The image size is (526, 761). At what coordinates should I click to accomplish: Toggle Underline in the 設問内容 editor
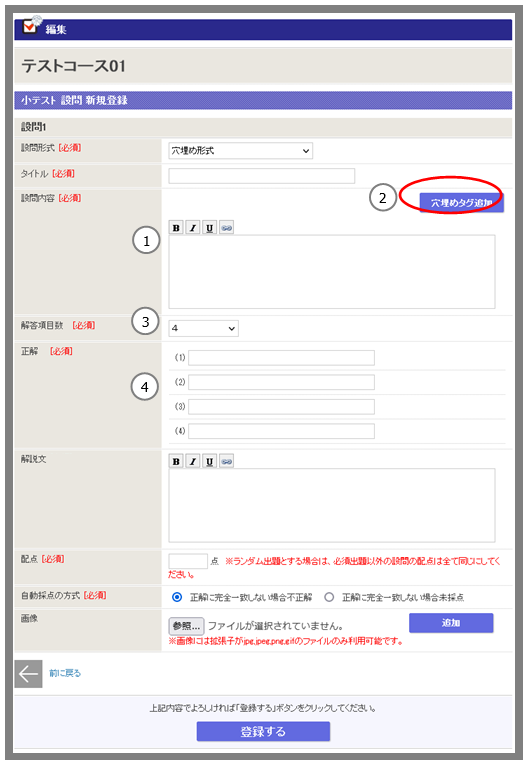click(x=209, y=228)
